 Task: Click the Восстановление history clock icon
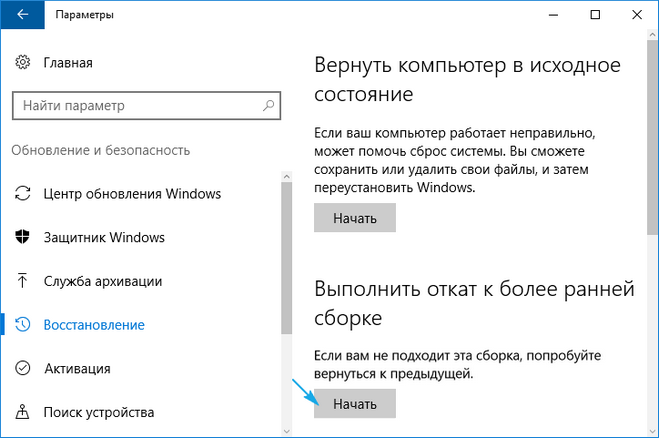[24, 325]
